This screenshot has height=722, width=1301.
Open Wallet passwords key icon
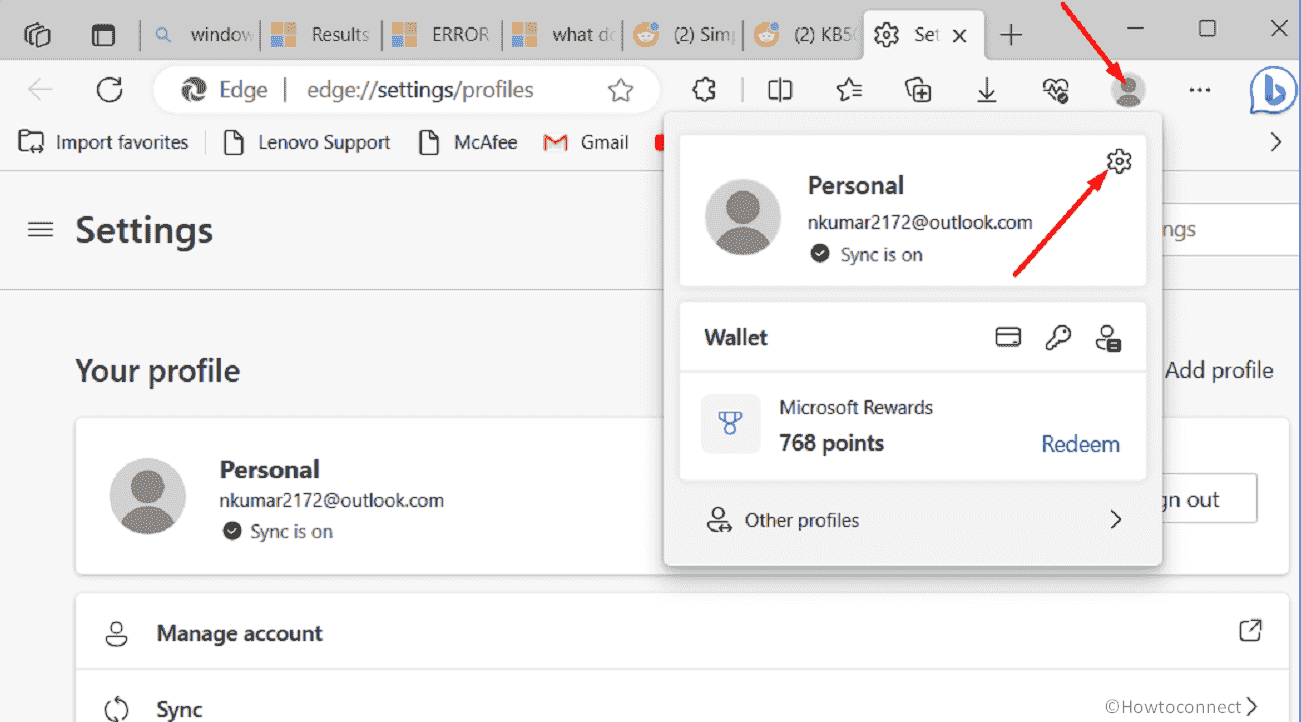tap(1058, 338)
